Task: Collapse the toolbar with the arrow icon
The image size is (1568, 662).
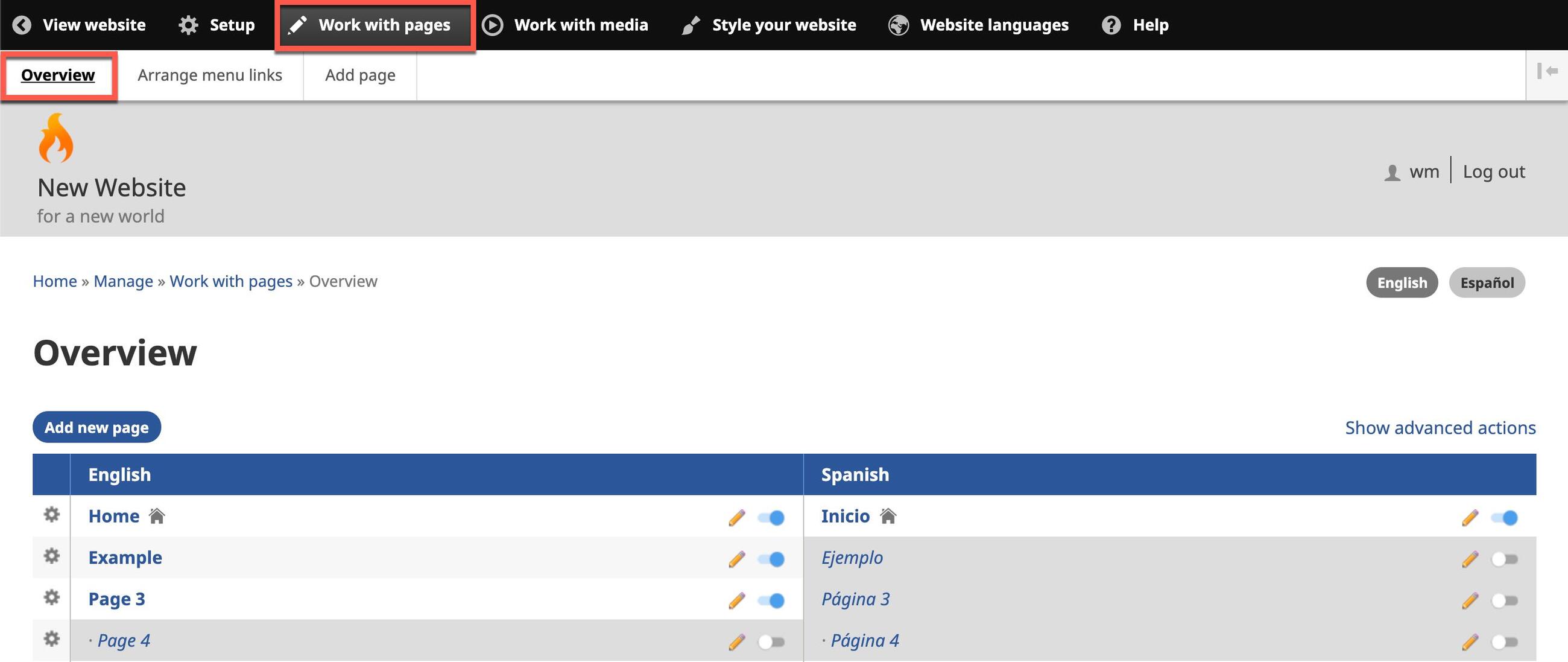Action: (1547, 71)
